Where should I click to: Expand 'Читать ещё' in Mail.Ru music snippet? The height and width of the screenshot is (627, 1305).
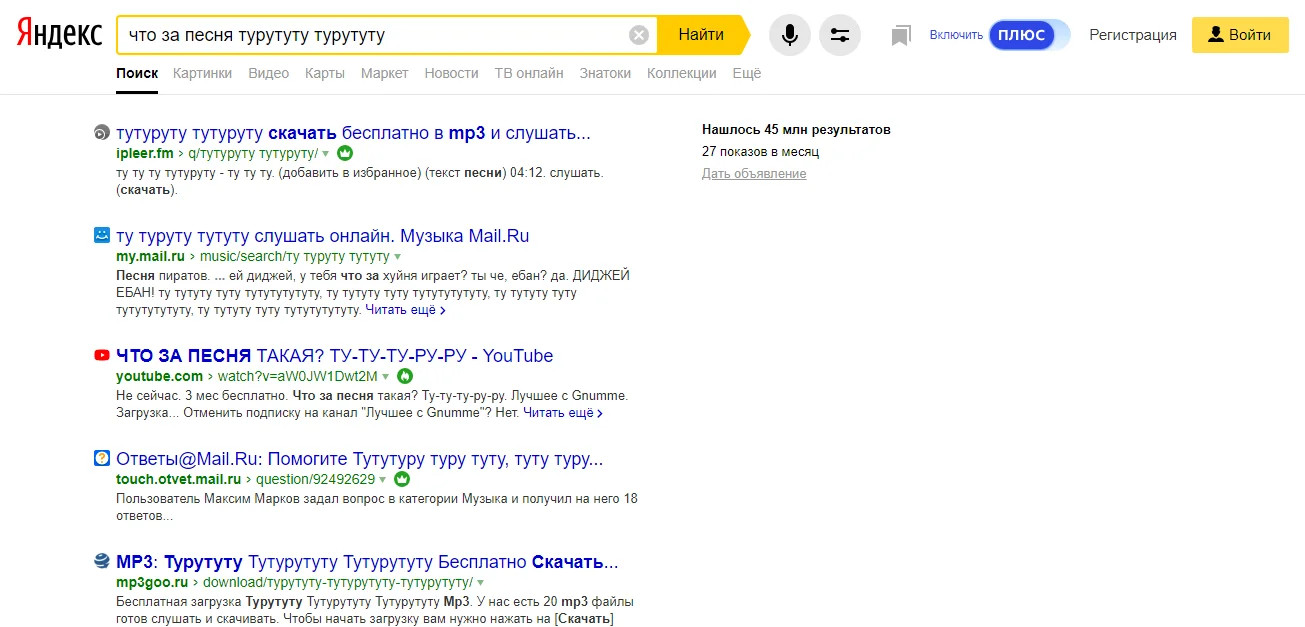pos(405,310)
